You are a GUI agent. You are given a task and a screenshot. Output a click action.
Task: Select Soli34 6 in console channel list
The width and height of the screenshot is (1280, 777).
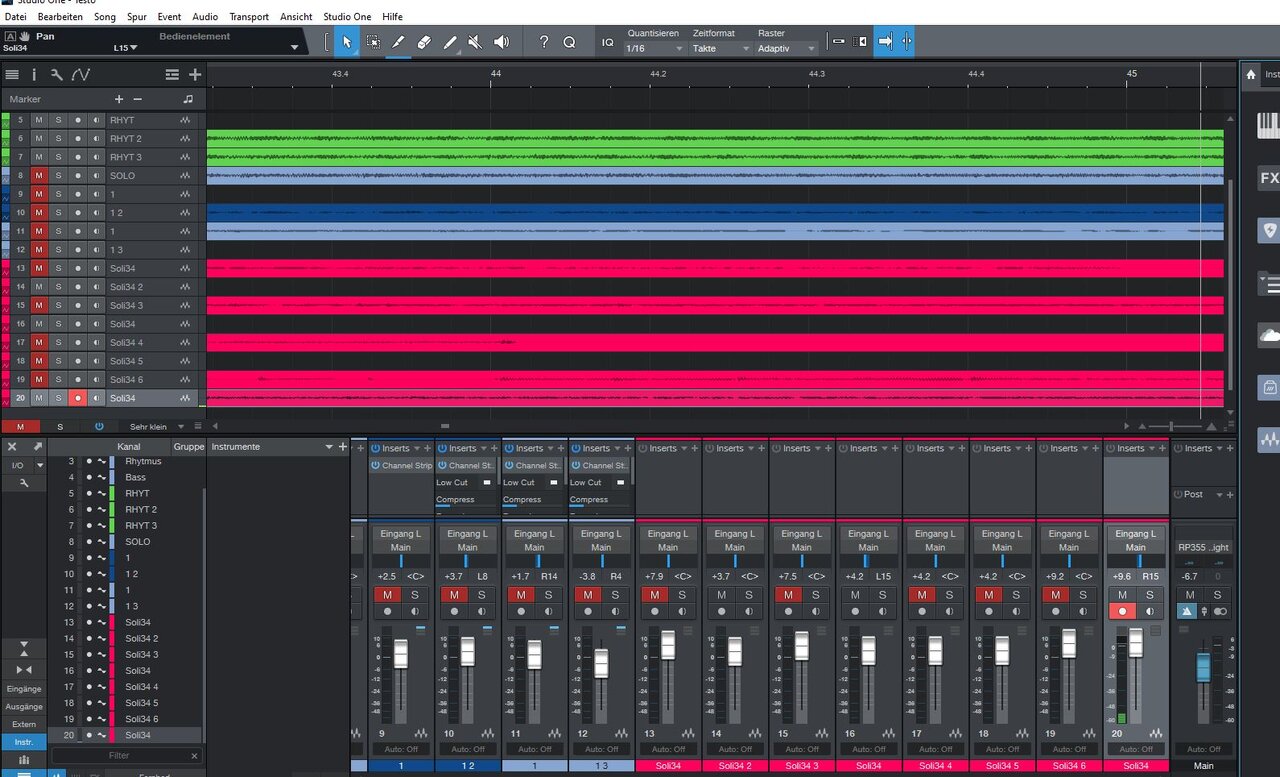(141, 719)
